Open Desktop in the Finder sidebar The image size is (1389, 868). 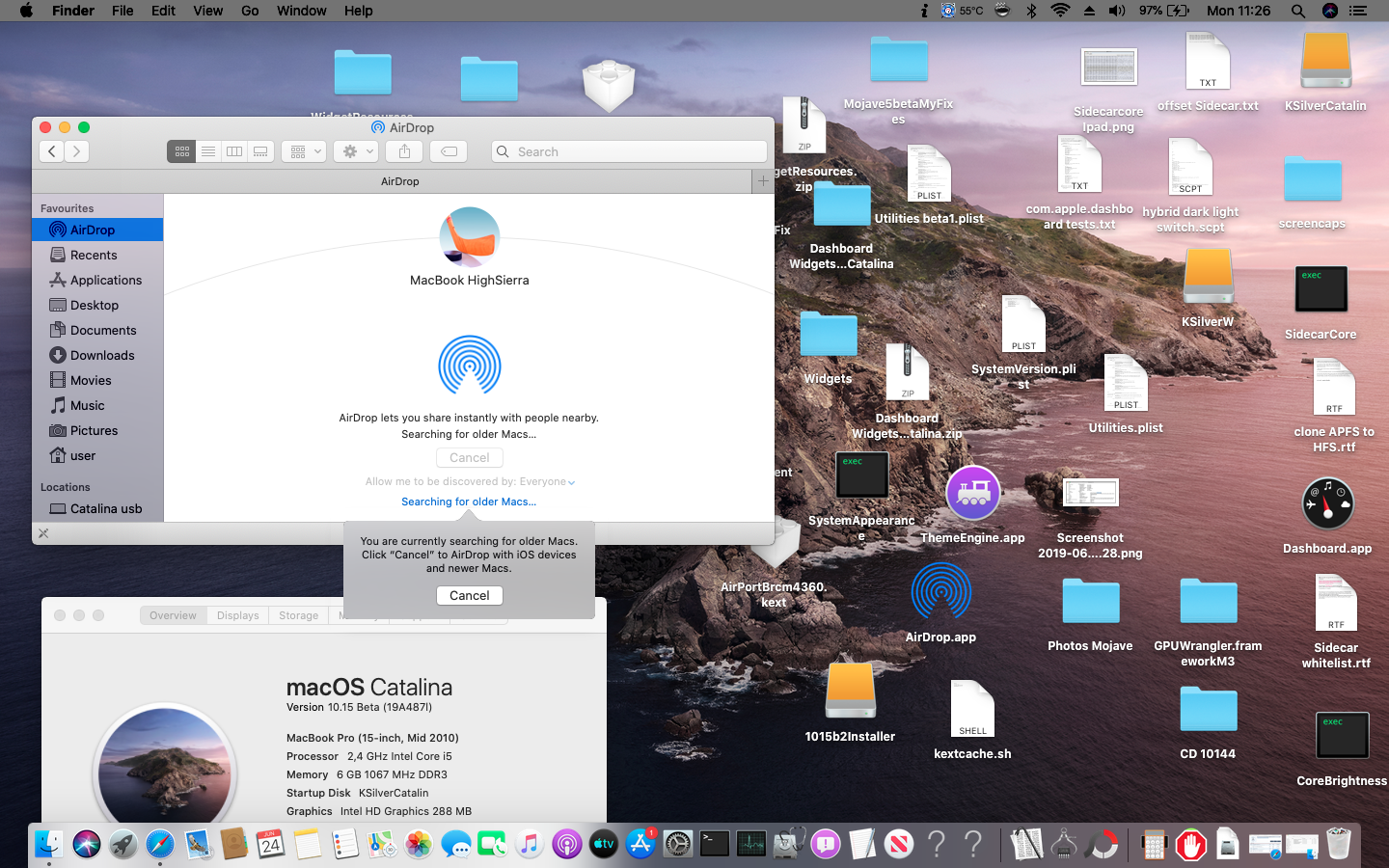pyautogui.click(x=97, y=305)
